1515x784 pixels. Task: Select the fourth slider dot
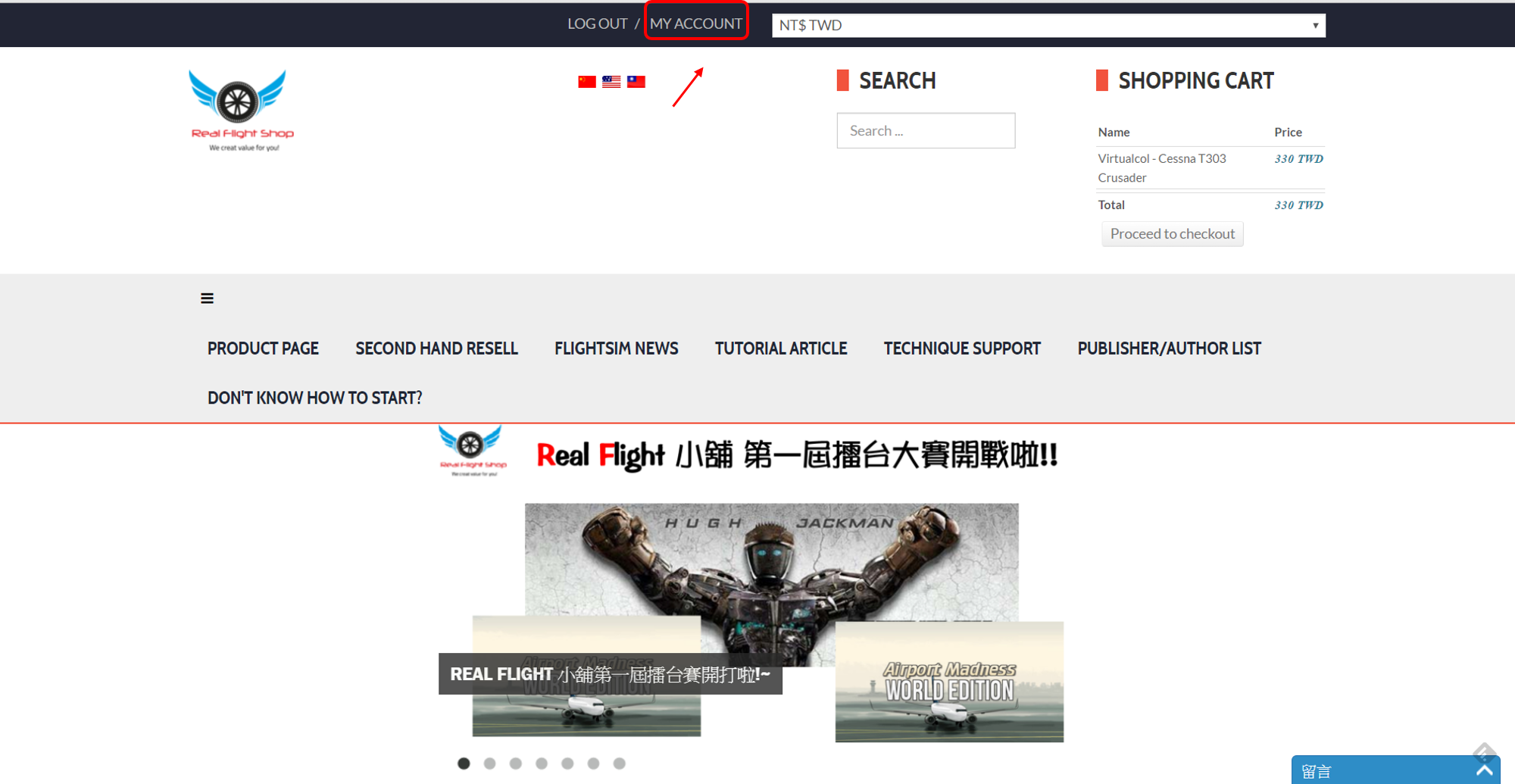(x=541, y=764)
